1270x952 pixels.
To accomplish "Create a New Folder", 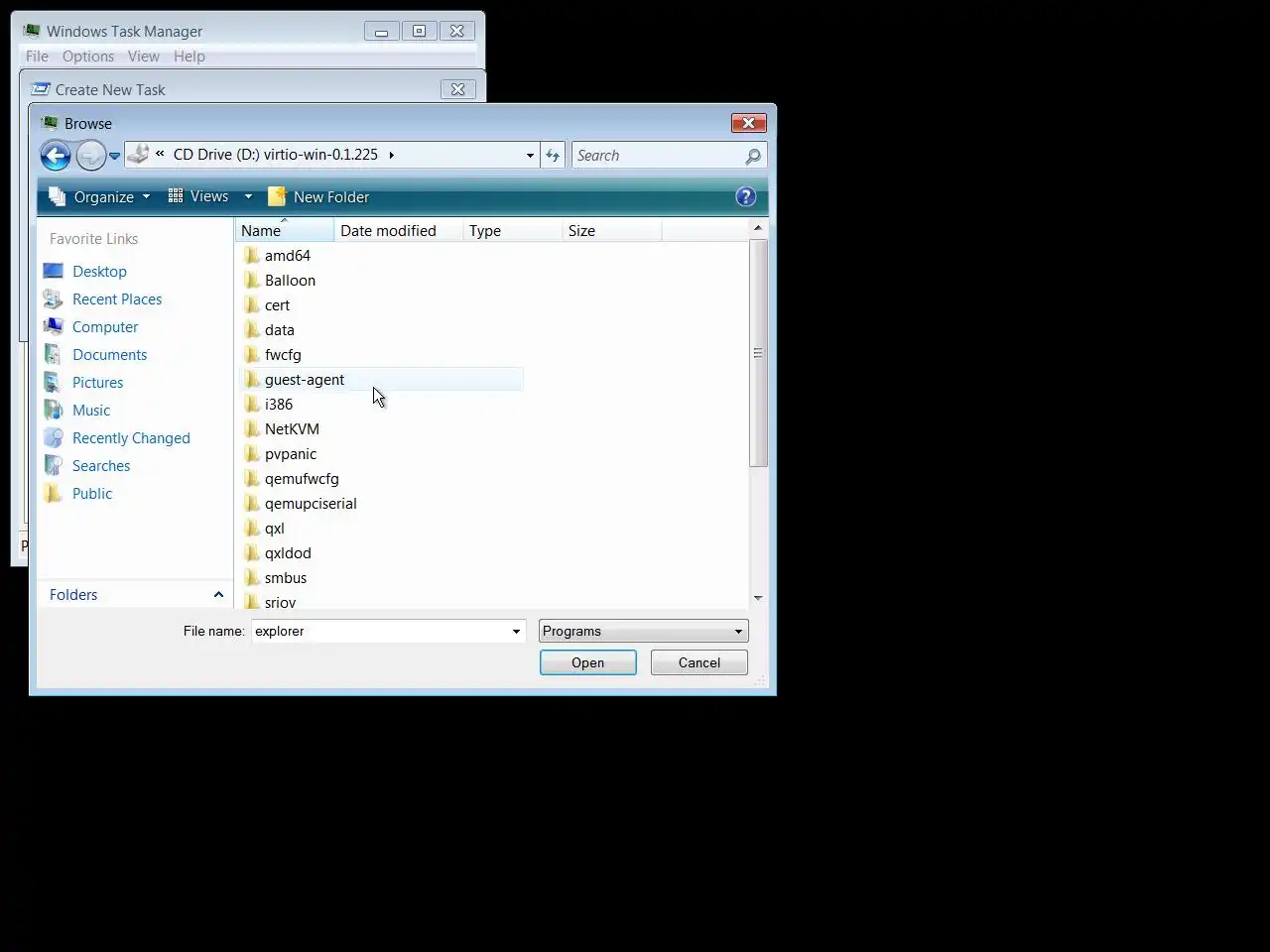I will [318, 196].
